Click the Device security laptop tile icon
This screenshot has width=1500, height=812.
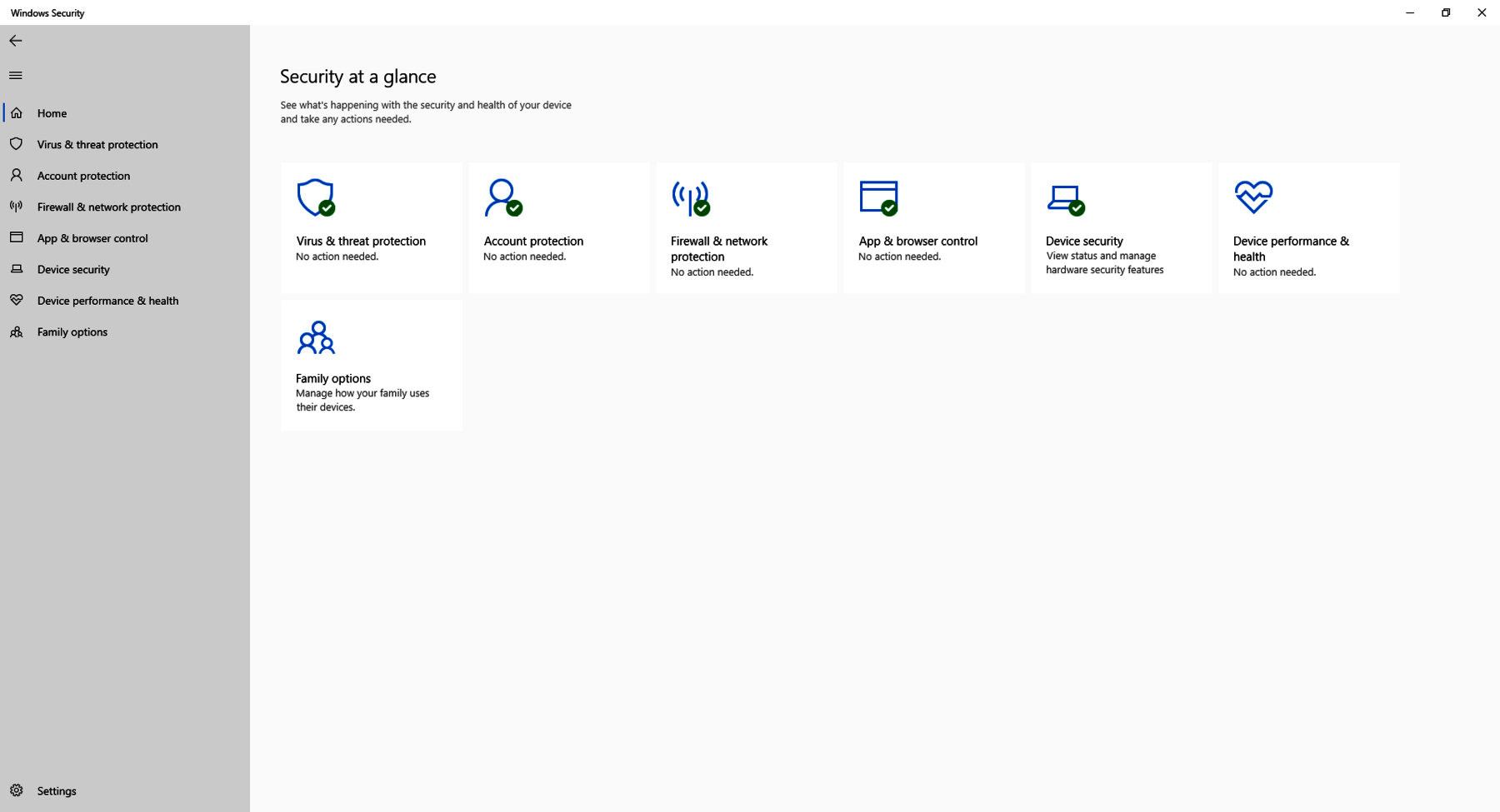[x=1065, y=199]
